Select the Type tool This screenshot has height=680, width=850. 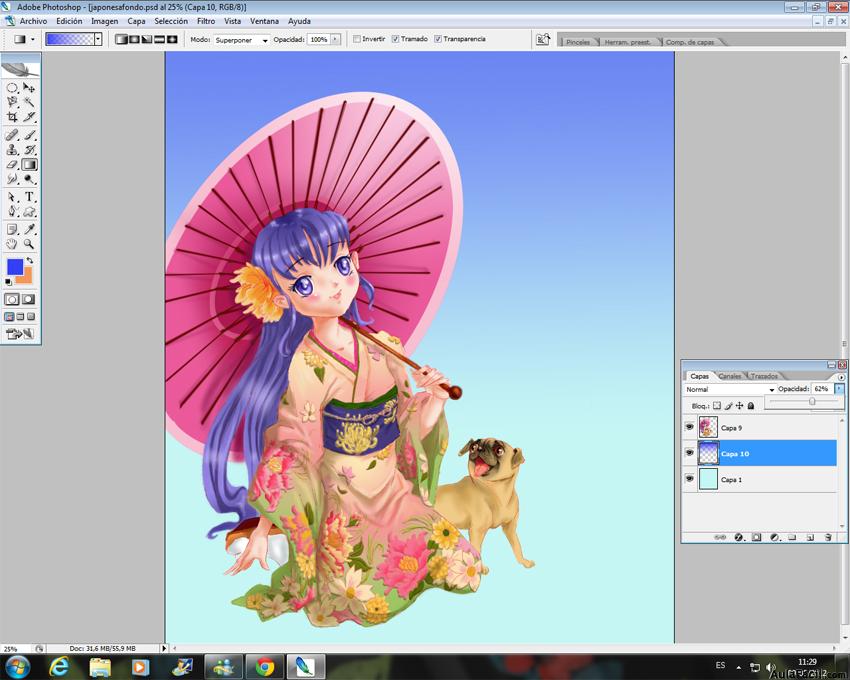tap(29, 197)
